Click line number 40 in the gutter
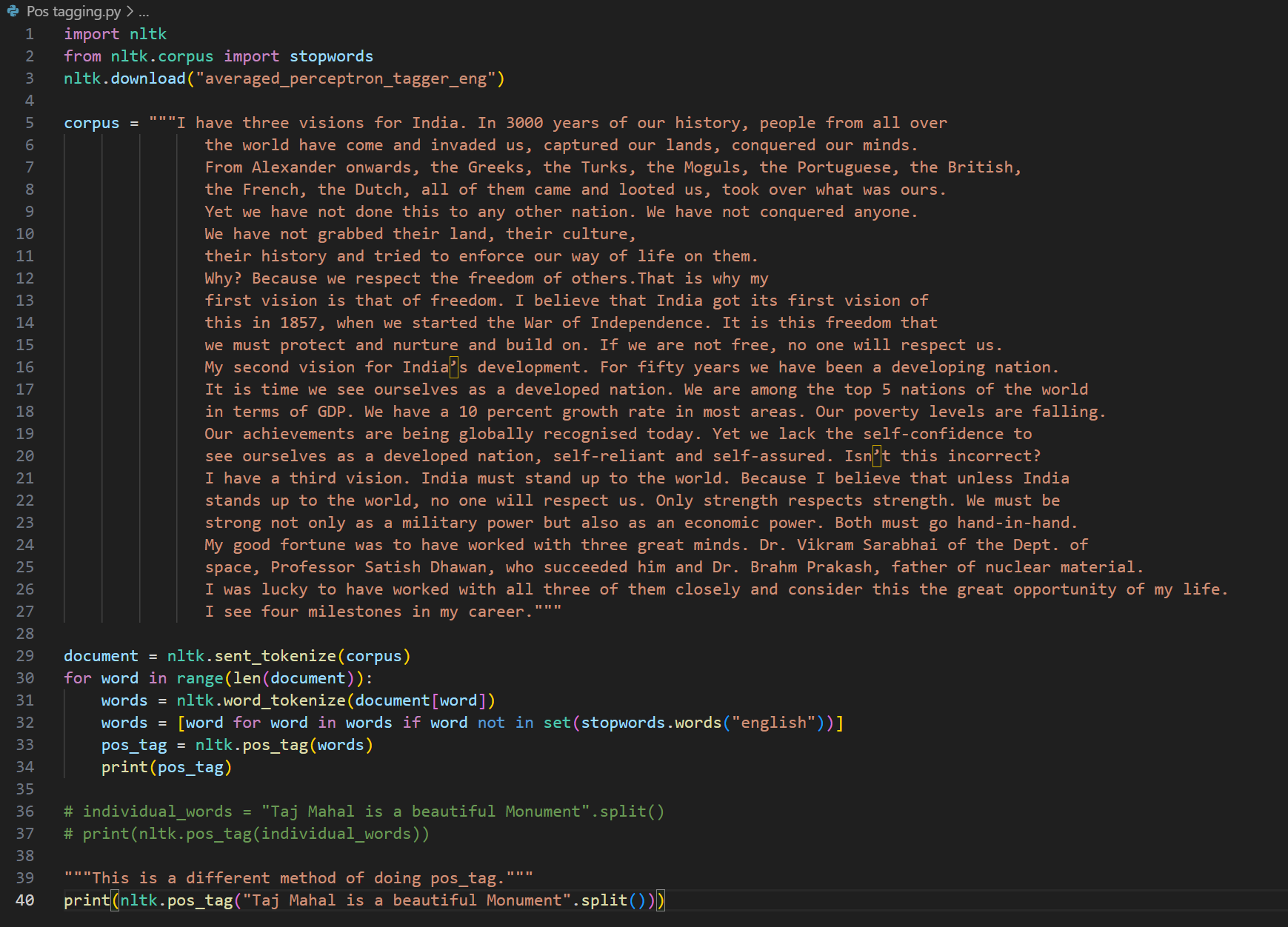Screen dimensions: 1288x927 click(25, 900)
